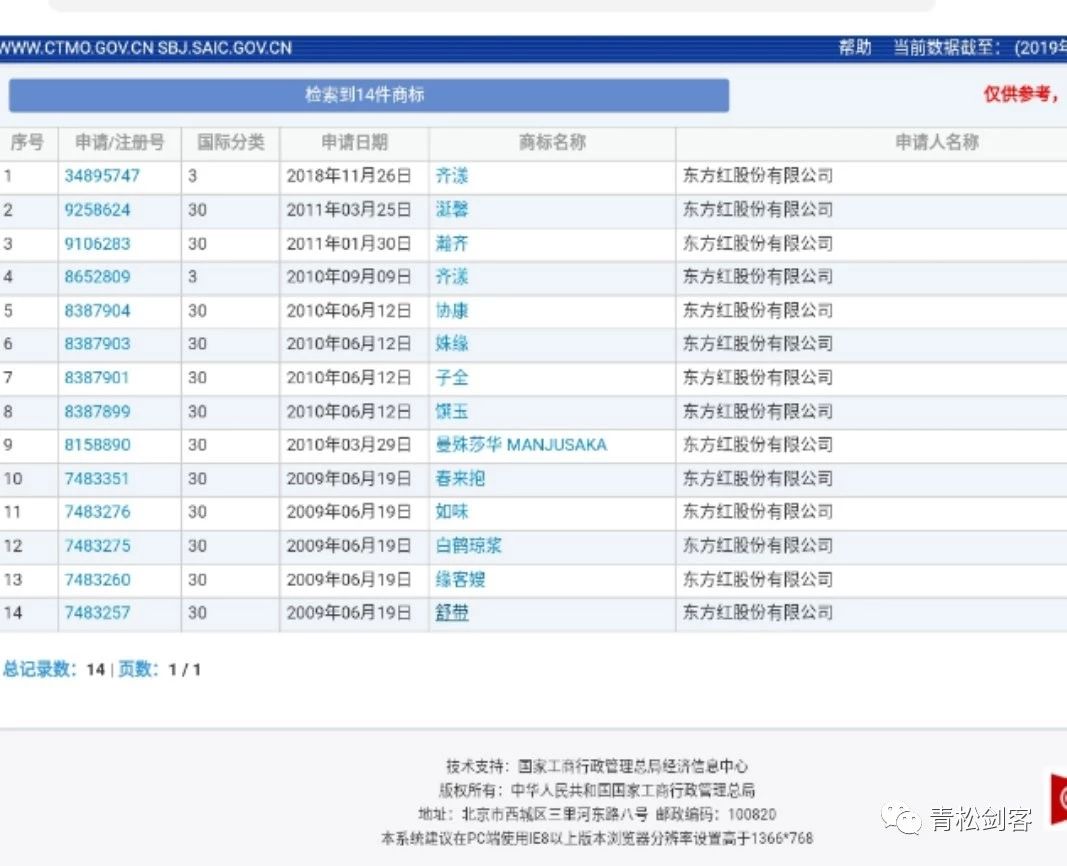Open the 曼殊莎华 MANJUSAKA trademark link

coord(520,445)
